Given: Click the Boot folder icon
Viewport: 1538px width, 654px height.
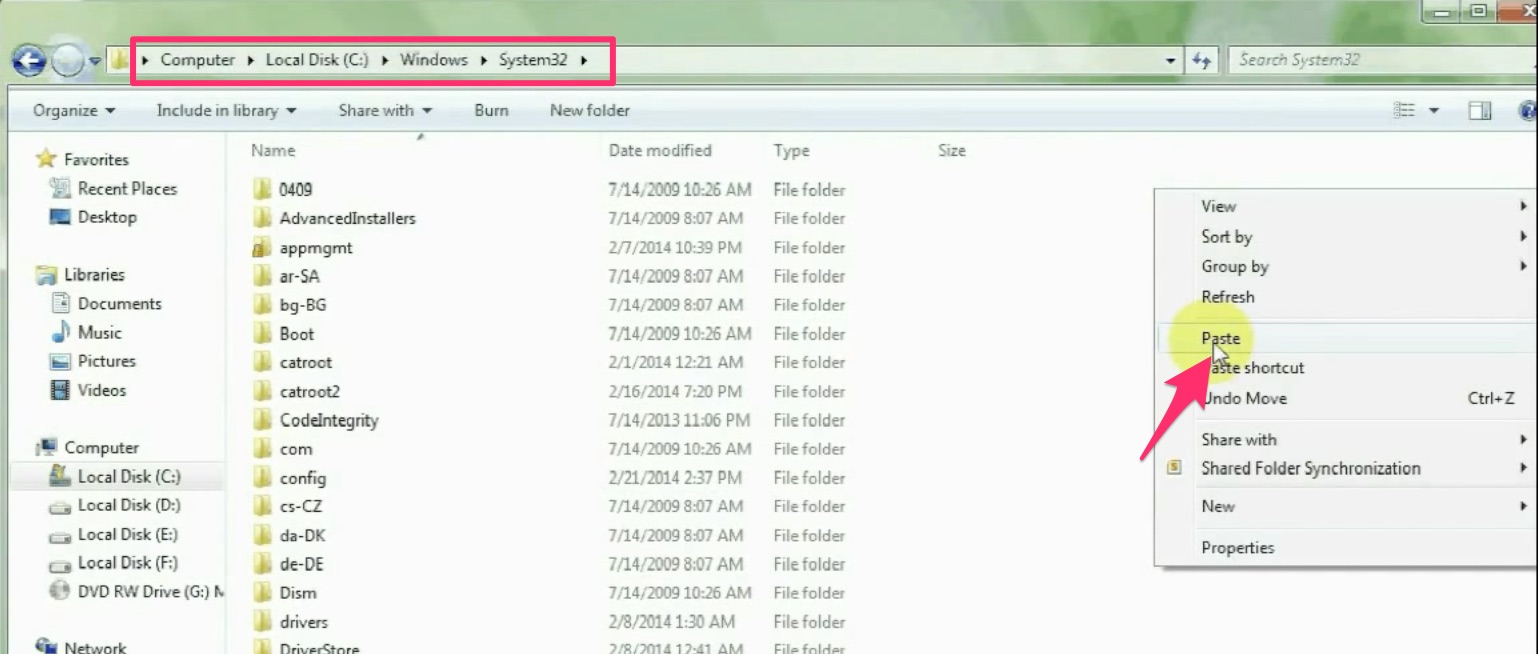Looking at the screenshot, I should pos(262,334).
